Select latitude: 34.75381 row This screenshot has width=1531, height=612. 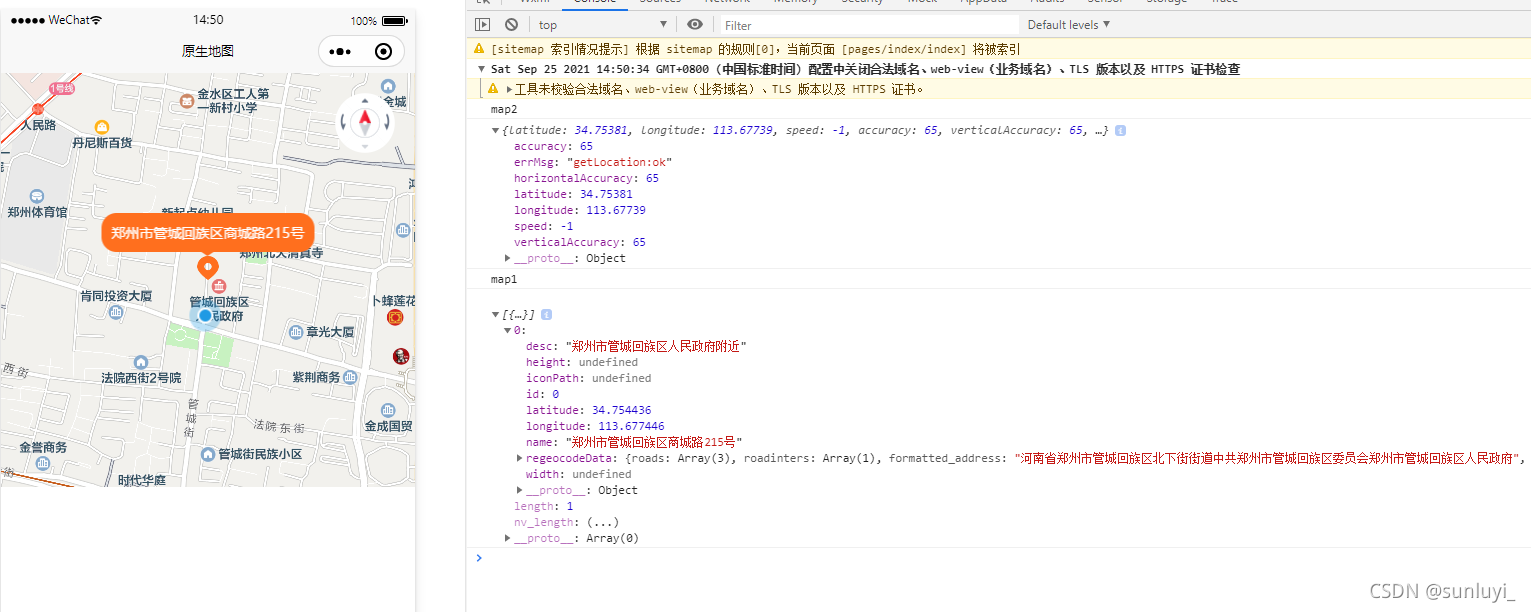573,194
